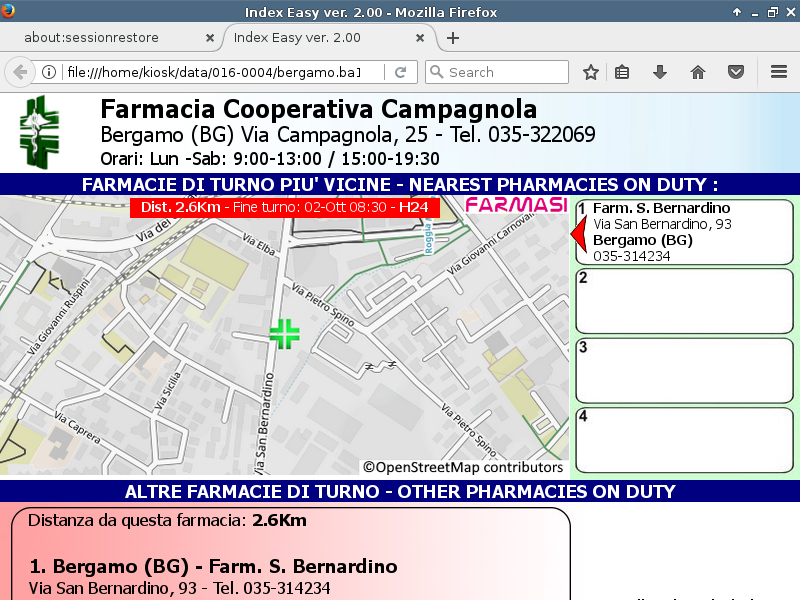800x600 pixels.
Task: Click the page info icon in address bar
Action: click(x=48, y=72)
